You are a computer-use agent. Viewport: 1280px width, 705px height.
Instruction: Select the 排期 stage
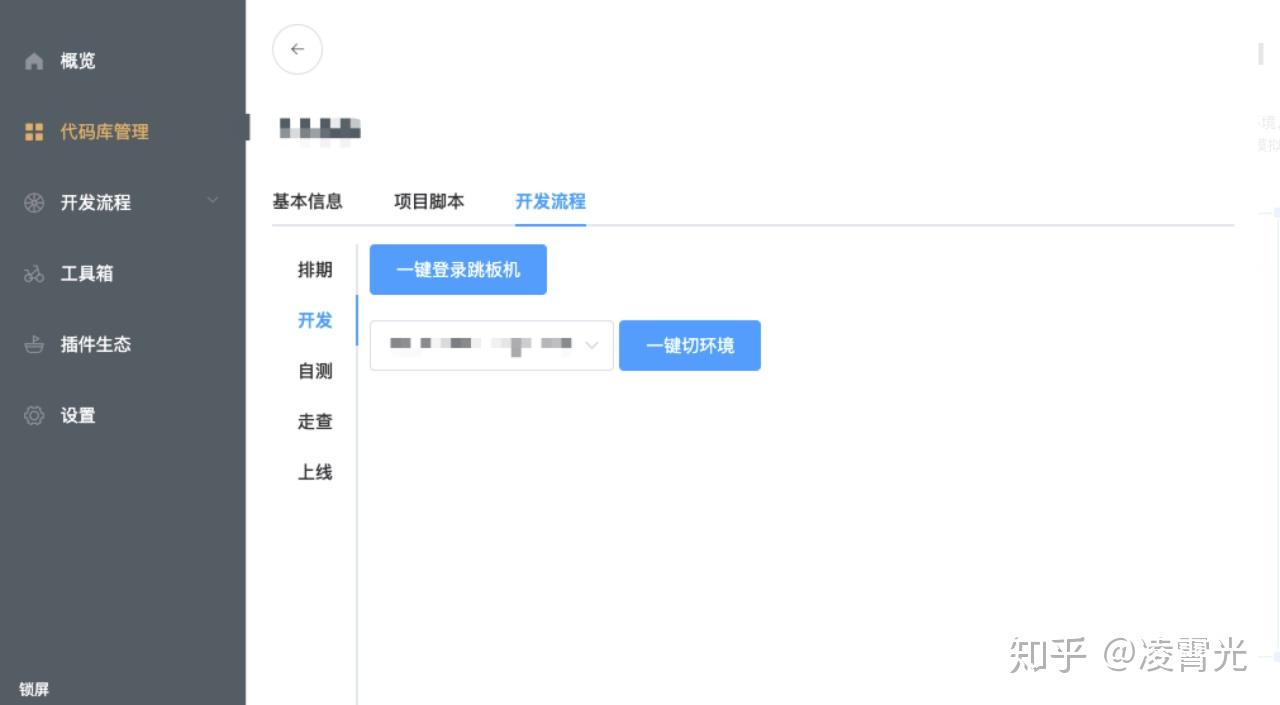[315, 269]
